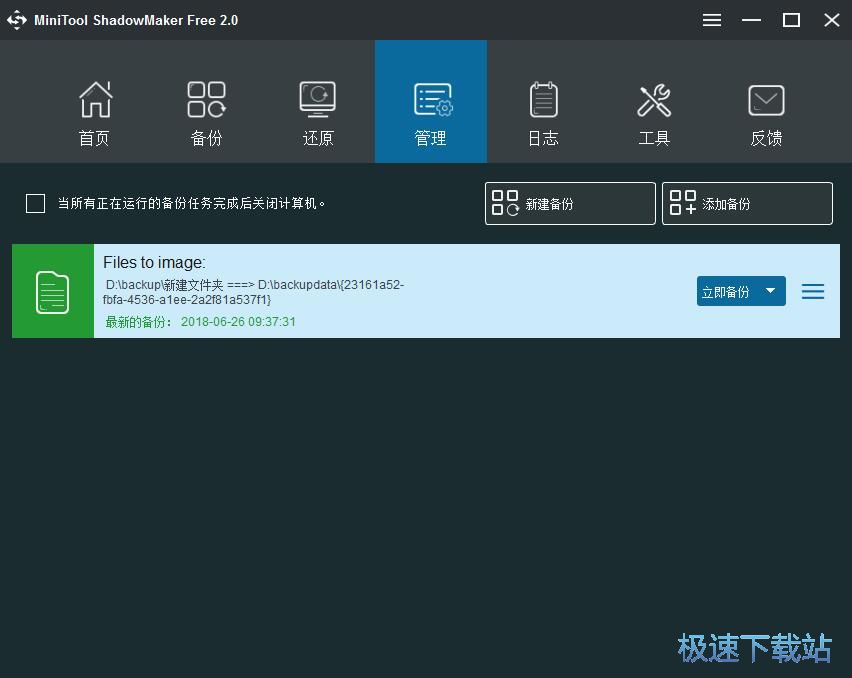
Task: Select the 管理 manage tab
Action: 431,102
